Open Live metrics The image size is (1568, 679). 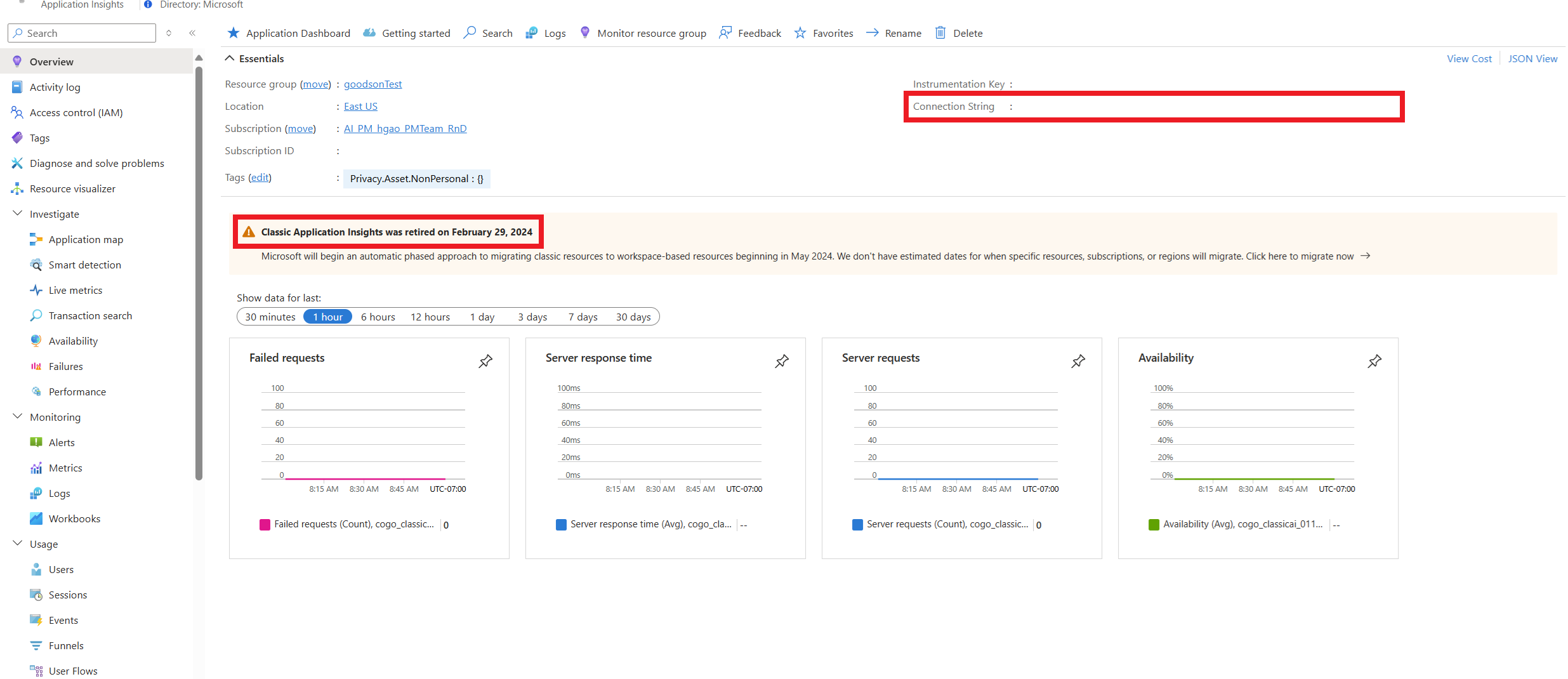coord(76,290)
